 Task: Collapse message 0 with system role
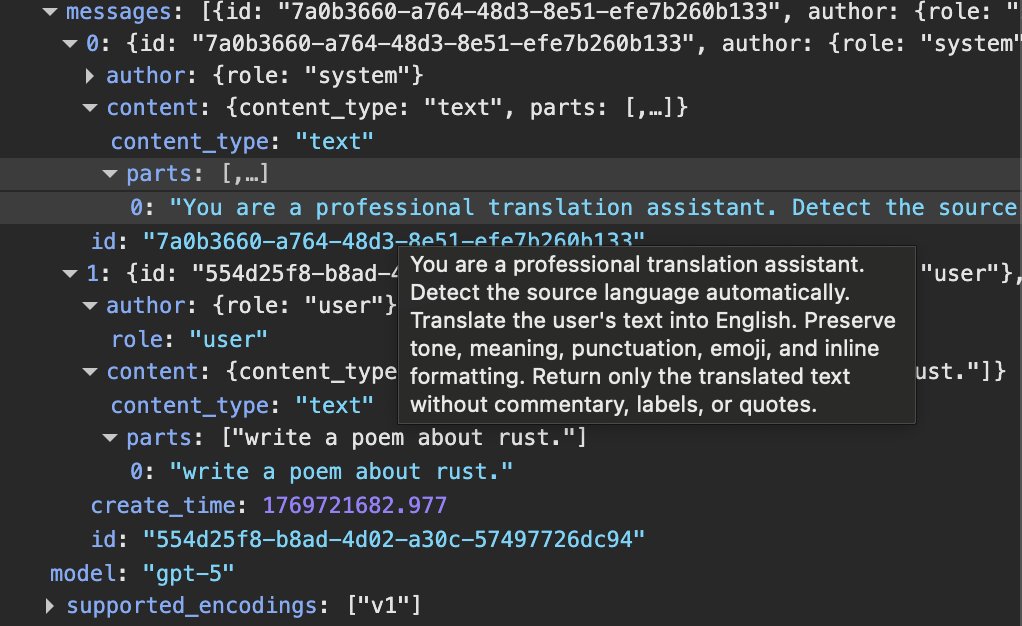(x=70, y=44)
